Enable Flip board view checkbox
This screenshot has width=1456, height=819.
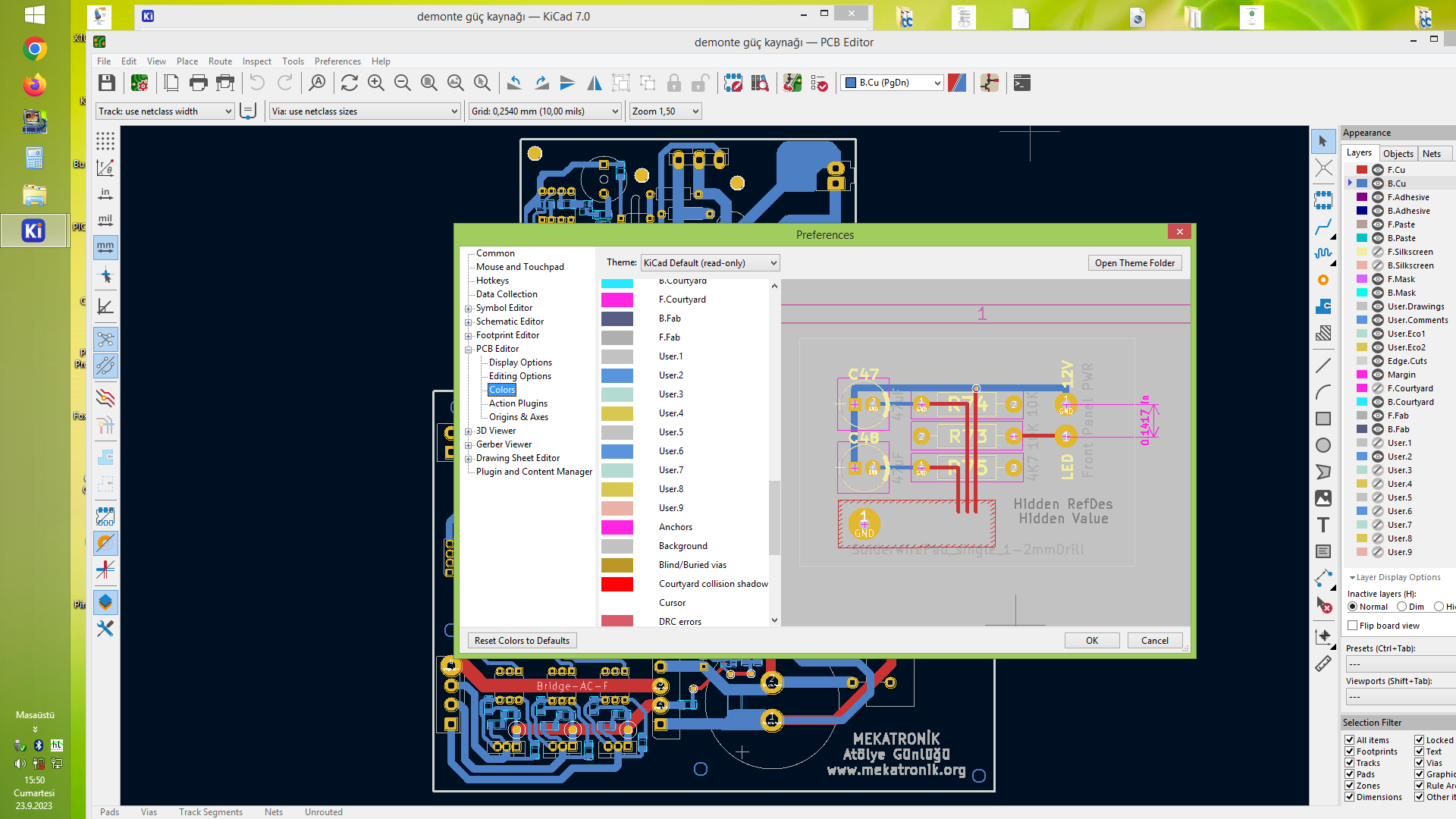click(x=1353, y=626)
